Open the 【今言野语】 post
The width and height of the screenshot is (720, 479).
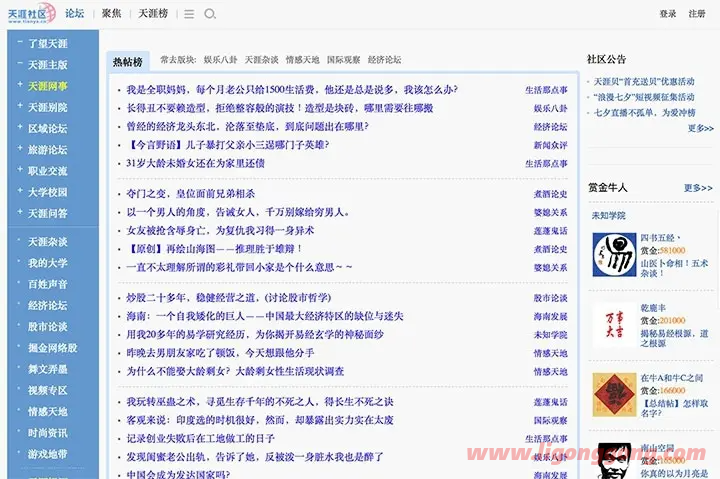coord(228,145)
